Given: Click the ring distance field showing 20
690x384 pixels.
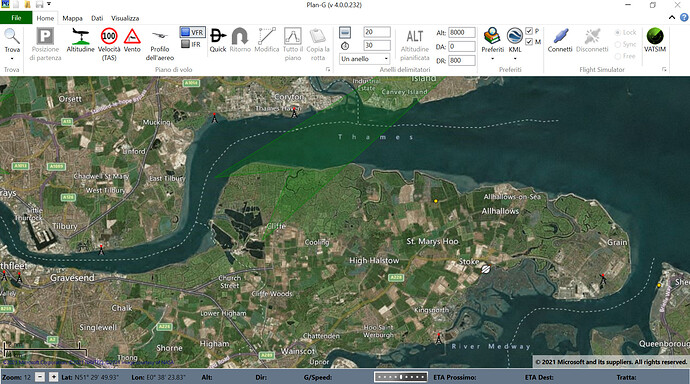Looking at the screenshot, I should (377, 32).
